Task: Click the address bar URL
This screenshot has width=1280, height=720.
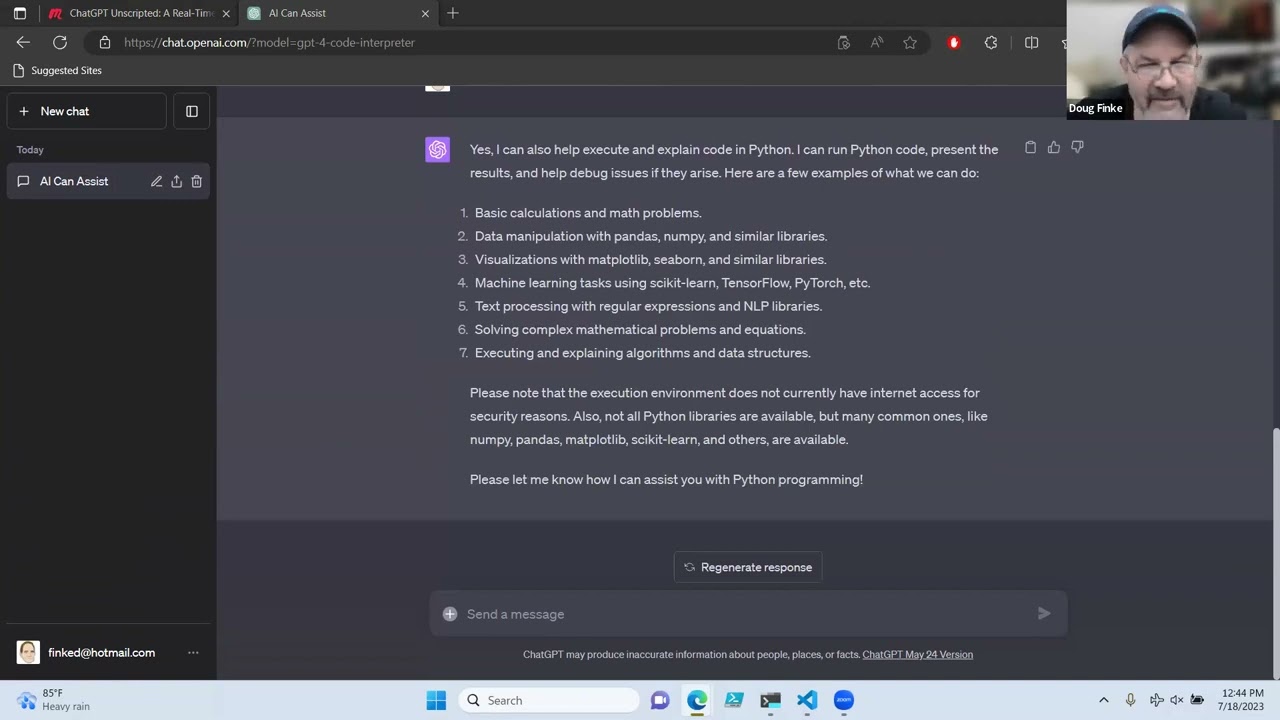Action: pos(269,43)
